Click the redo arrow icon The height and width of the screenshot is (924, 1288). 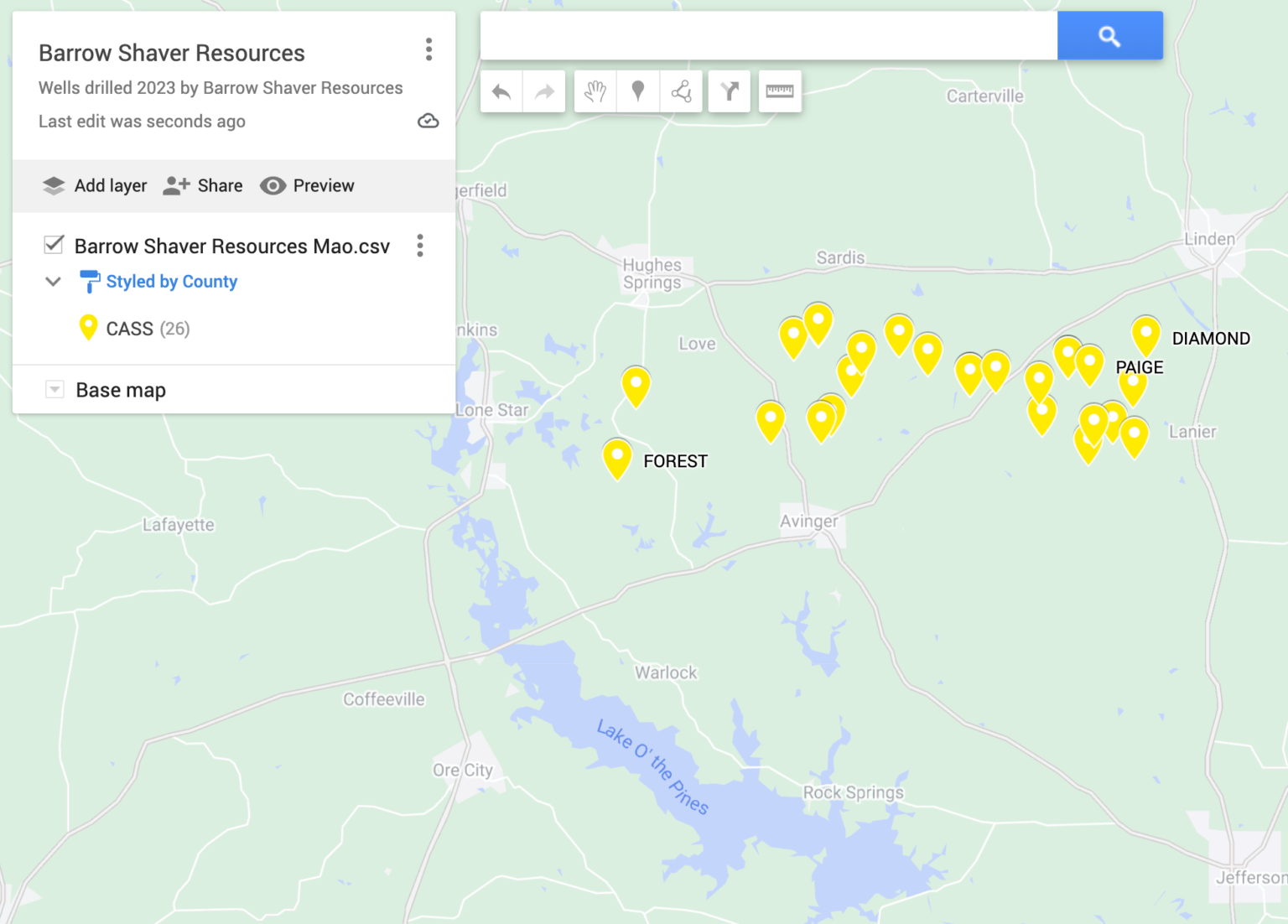click(543, 91)
